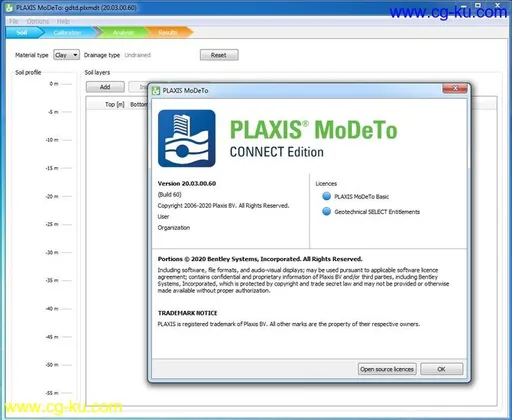The image size is (512, 420).
Task: Click the Copyright 2006-2020 Plaxis BV line
Action: (x=223, y=206)
